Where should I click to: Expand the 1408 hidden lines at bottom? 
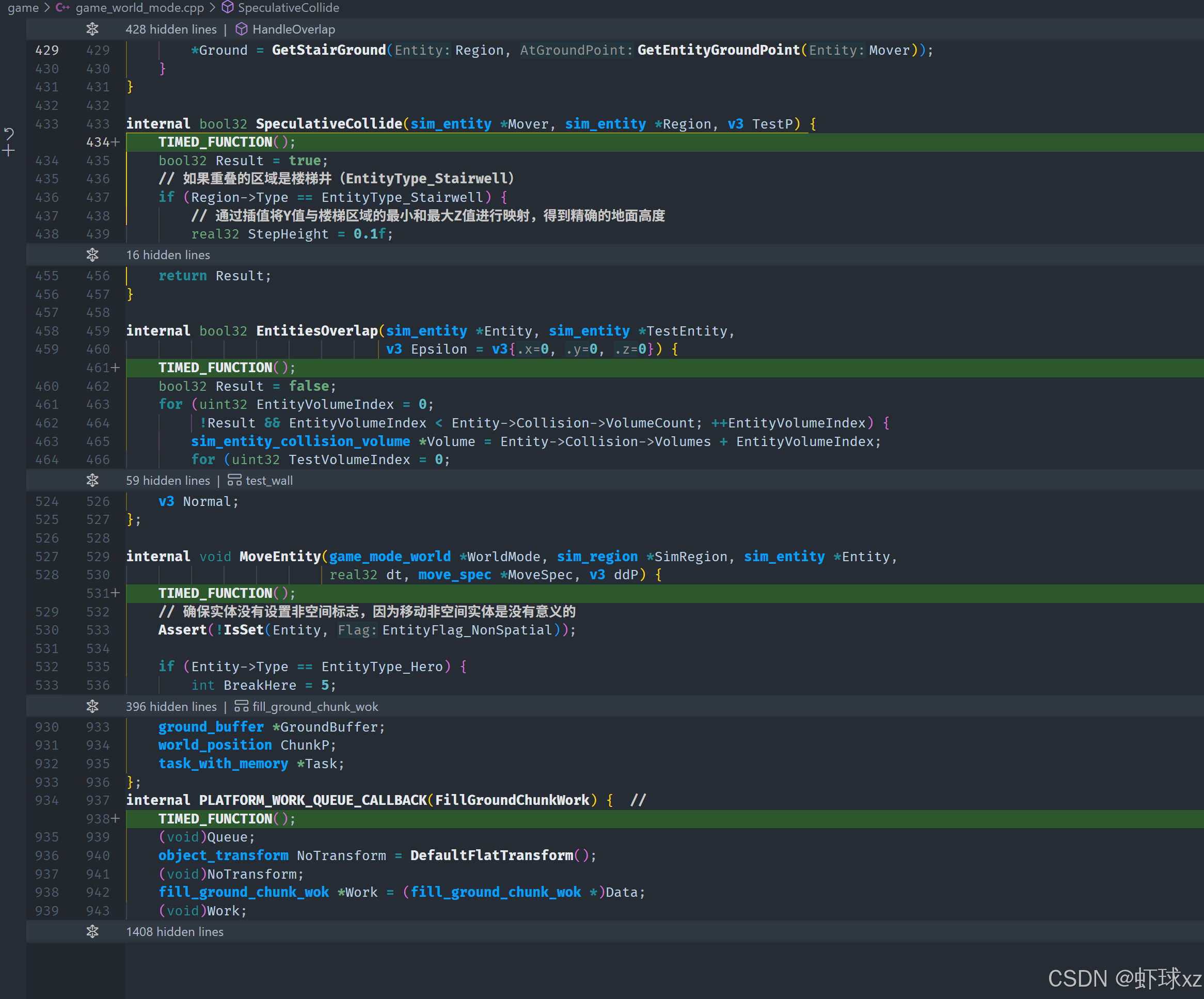[x=92, y=931]
